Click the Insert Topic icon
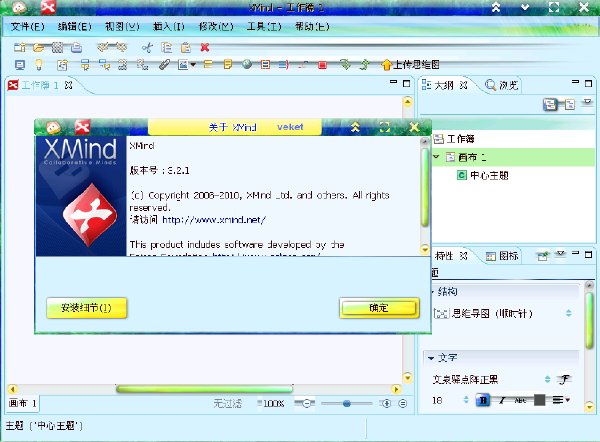Screen dimensions: 600x442 click(85, 65)
